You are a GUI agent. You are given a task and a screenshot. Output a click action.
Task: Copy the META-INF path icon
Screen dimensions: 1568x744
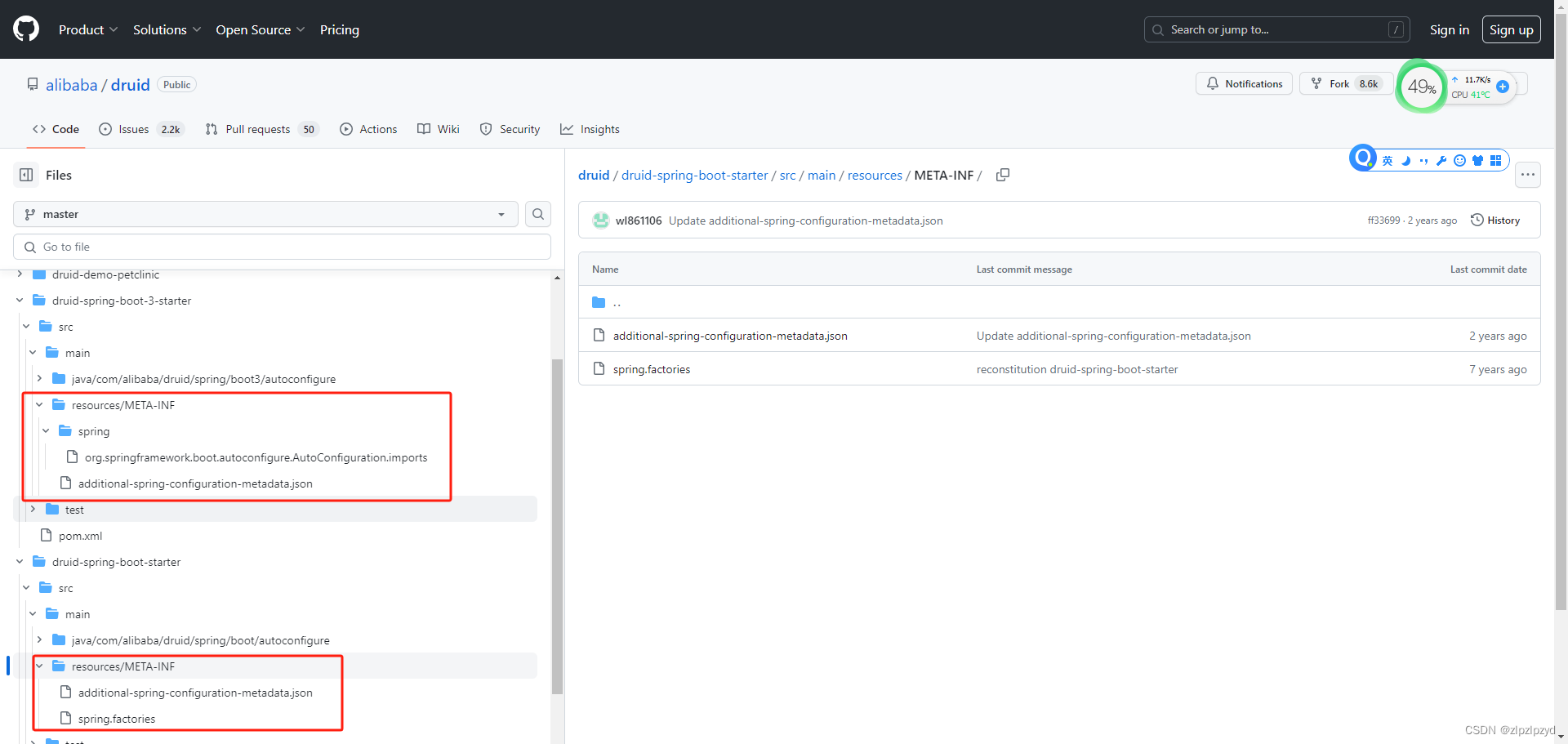point(1003,175)
